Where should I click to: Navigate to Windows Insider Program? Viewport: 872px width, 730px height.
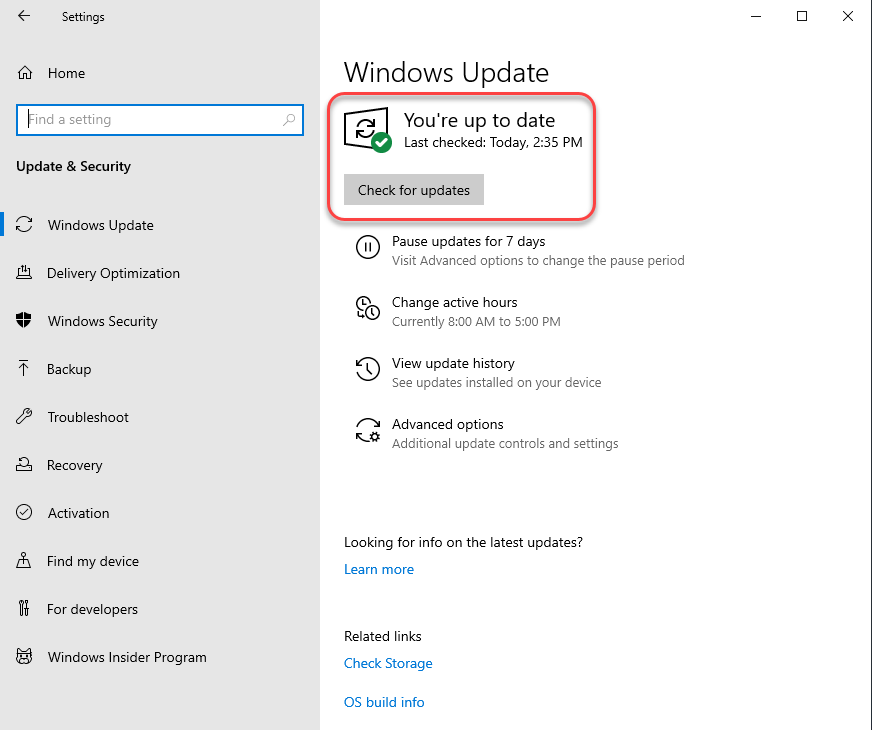pos(127,657)
